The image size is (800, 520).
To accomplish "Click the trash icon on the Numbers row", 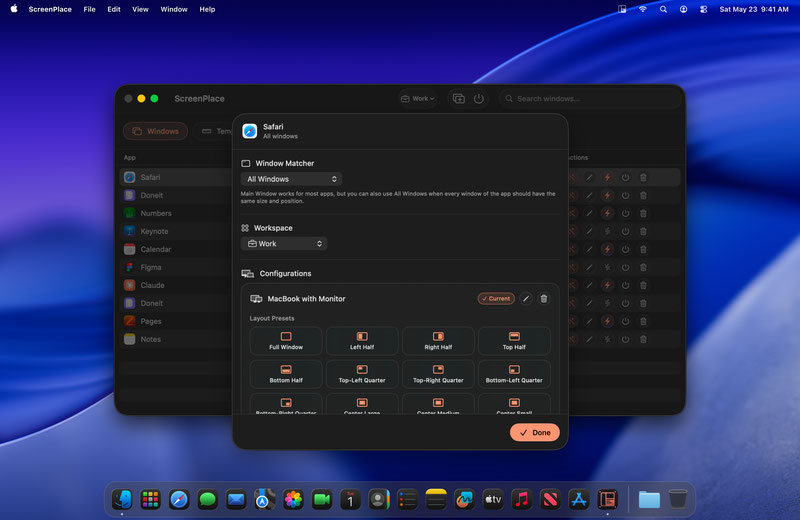I will (x=643, y=213).
